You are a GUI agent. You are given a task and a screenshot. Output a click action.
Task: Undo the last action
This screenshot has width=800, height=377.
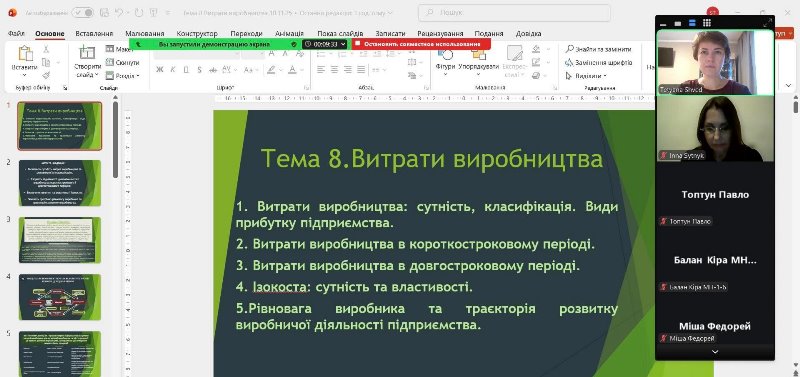[x=119, y=12]
